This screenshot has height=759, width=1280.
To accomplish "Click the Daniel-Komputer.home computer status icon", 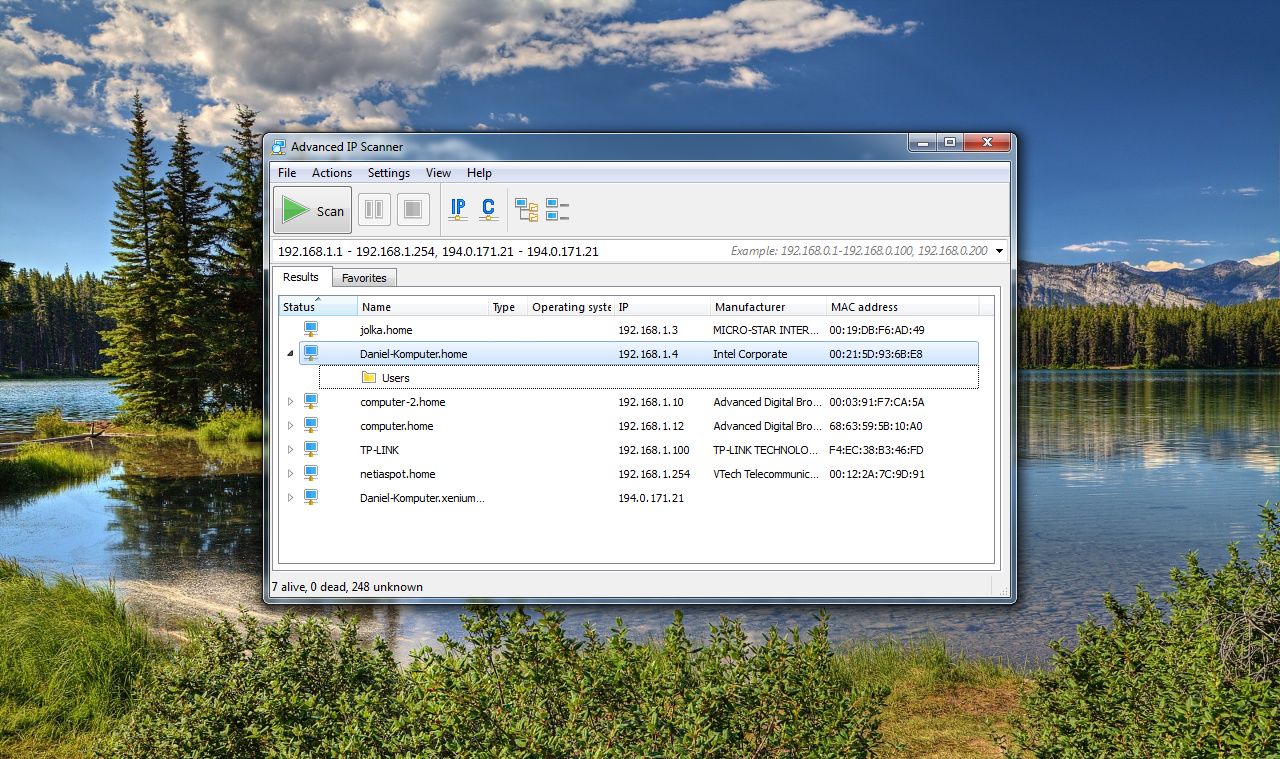I will (x=311, y=353).
